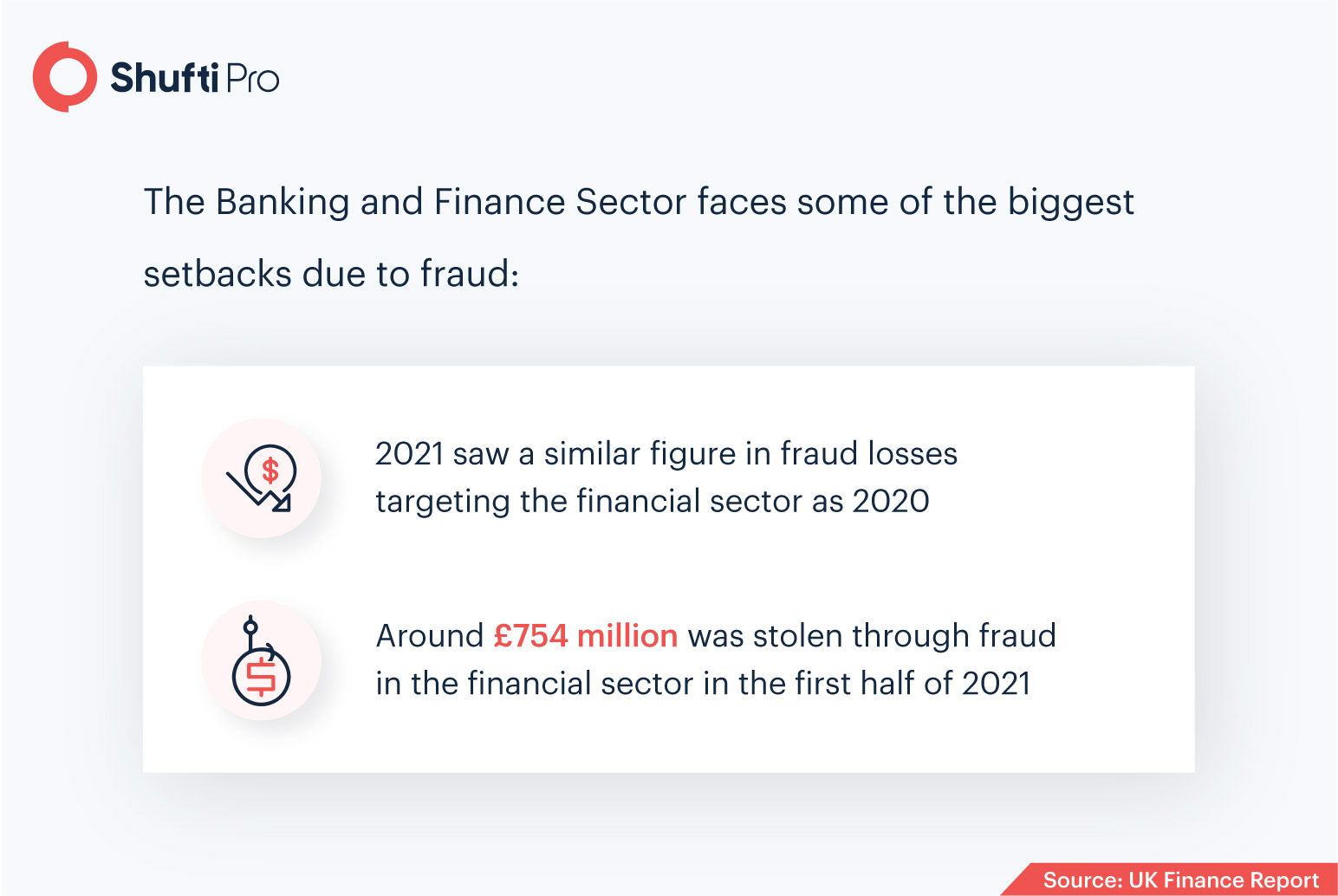Screen dimensions: 1338x896
Task: Click the Shufti Pro brand name text
Action: coord(195,77)
